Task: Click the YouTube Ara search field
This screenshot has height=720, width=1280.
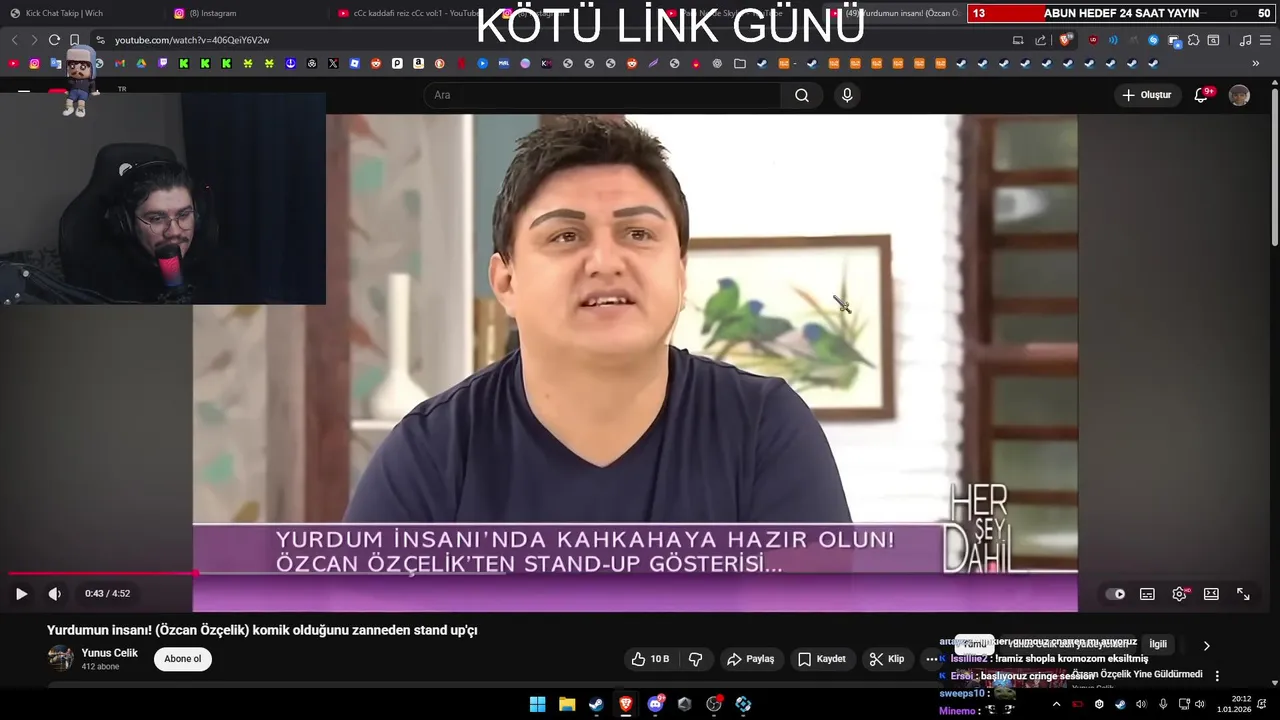Action: tap(602, 95)
